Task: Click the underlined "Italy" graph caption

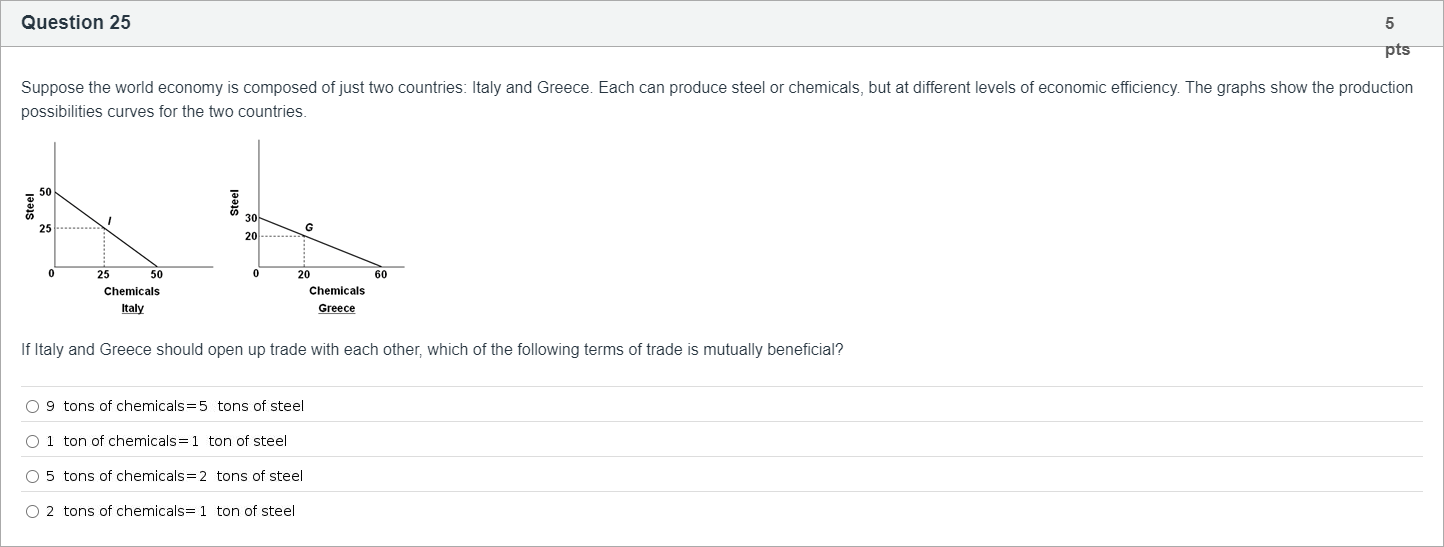Action: point(132,308)
